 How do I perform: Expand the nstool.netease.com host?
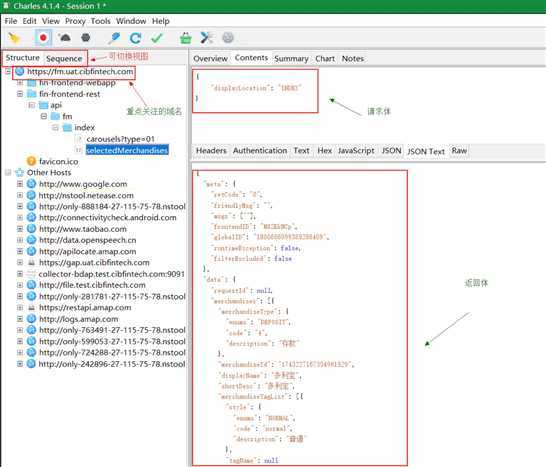tap(20, 195)
